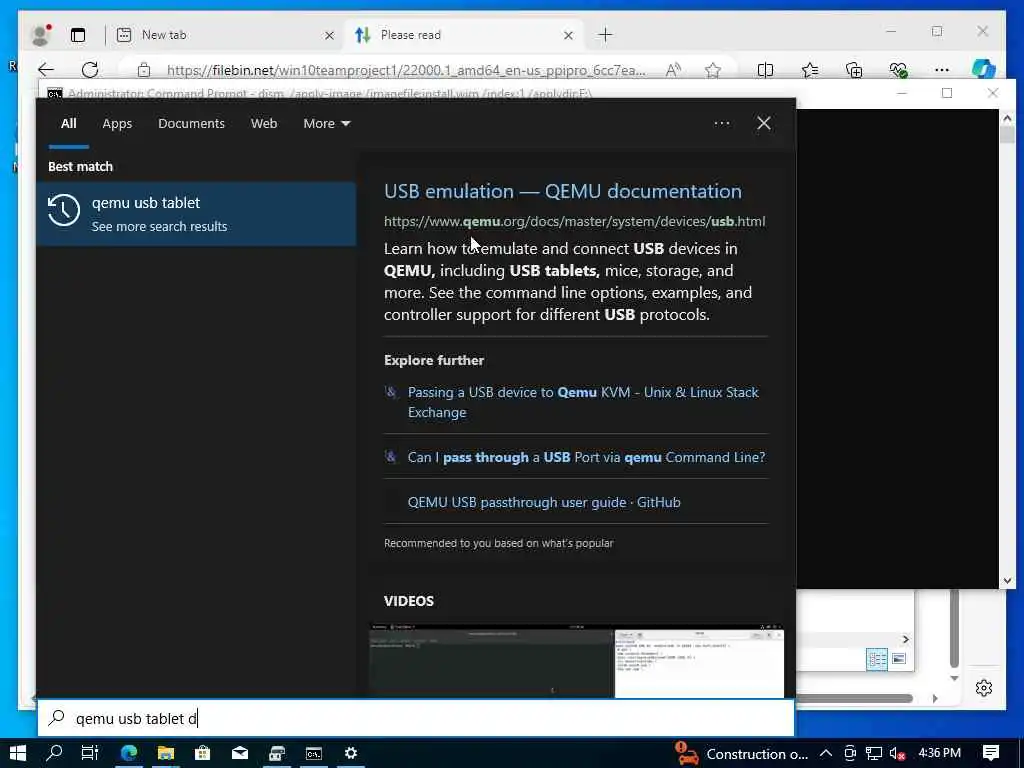Image resolution: width=1024 pixels, height=768 pixels.
Task: View site information lock icon
Action: tap(144, 70)
